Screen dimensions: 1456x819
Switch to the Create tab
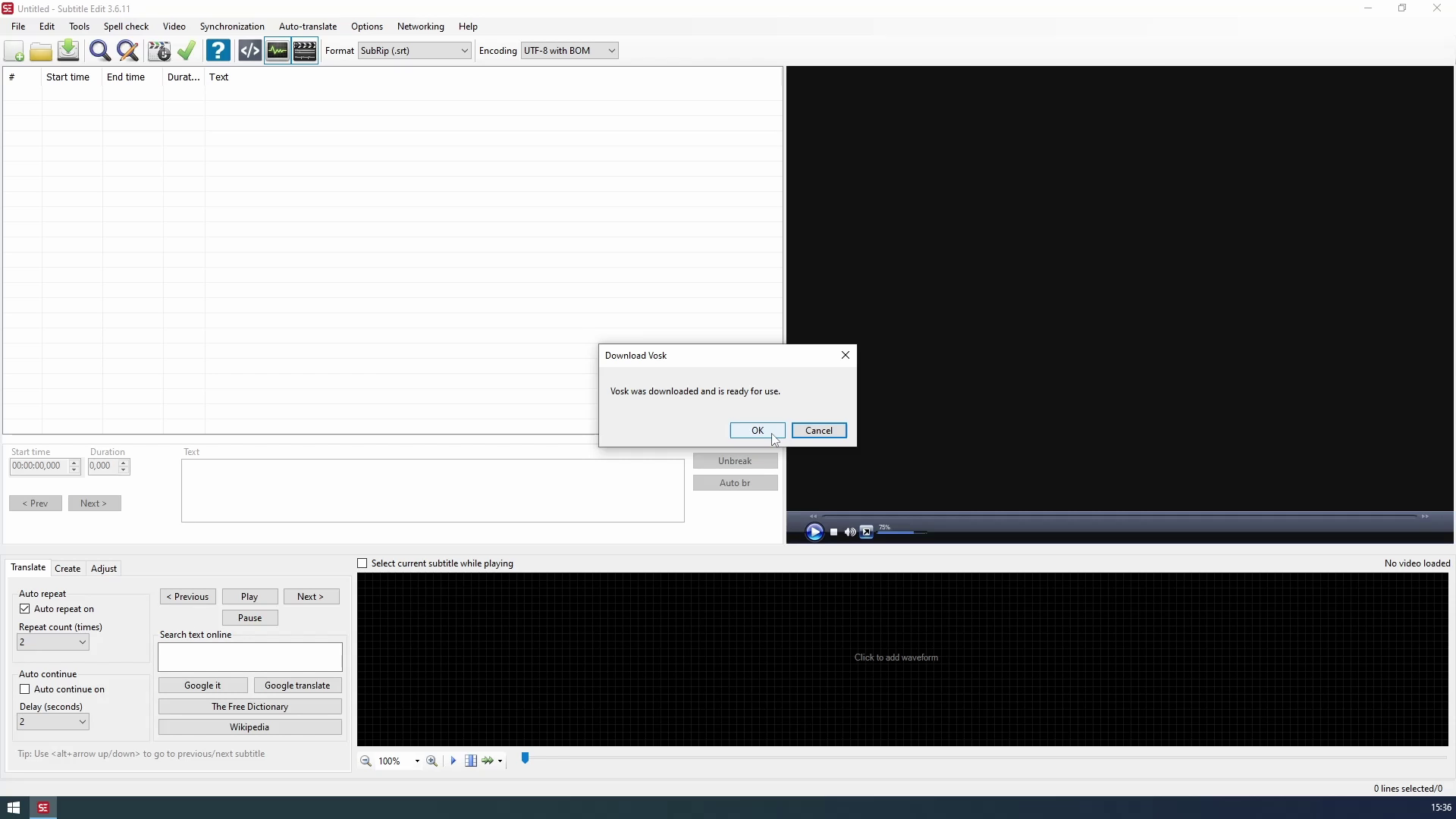[67, 569]
